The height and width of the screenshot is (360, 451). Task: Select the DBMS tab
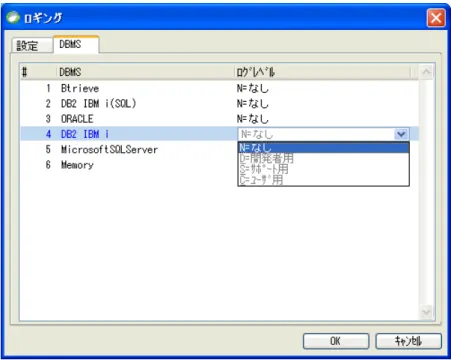coord(76,44)
